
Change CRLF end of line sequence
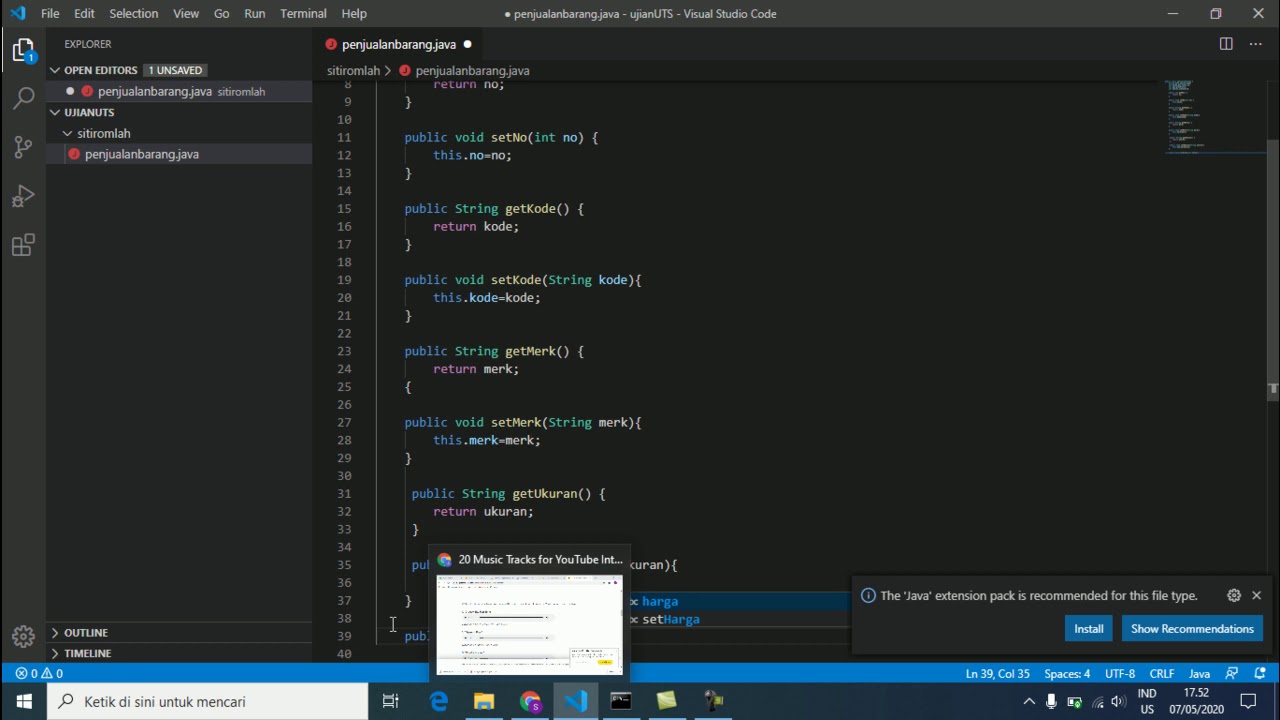coord(1162,674)
